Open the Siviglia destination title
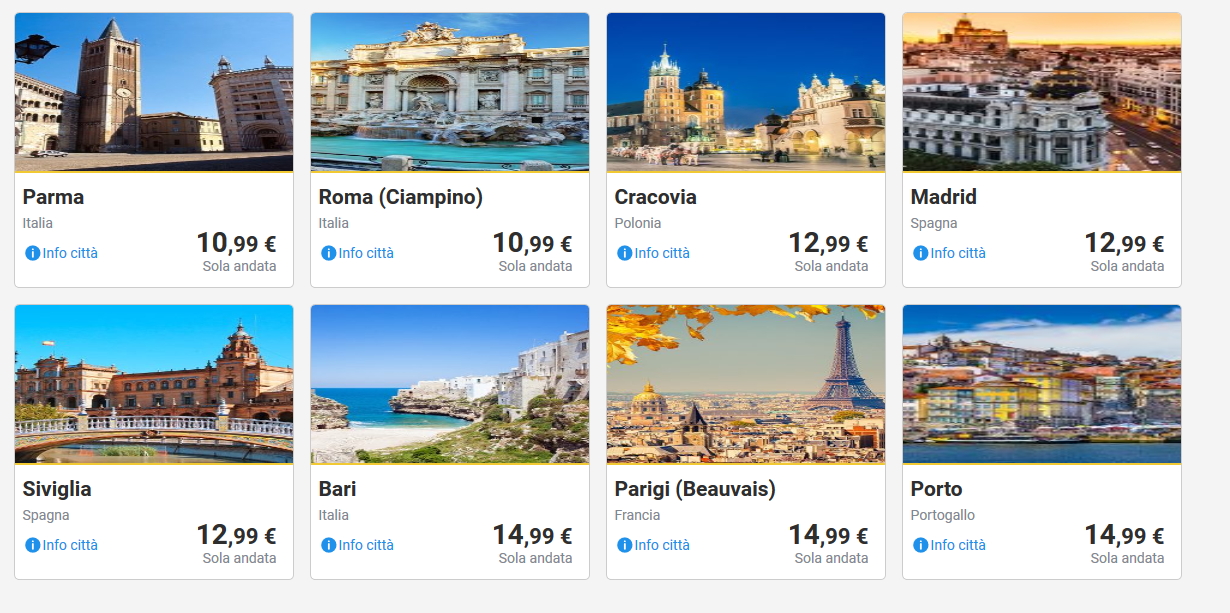 click(57, 489)
